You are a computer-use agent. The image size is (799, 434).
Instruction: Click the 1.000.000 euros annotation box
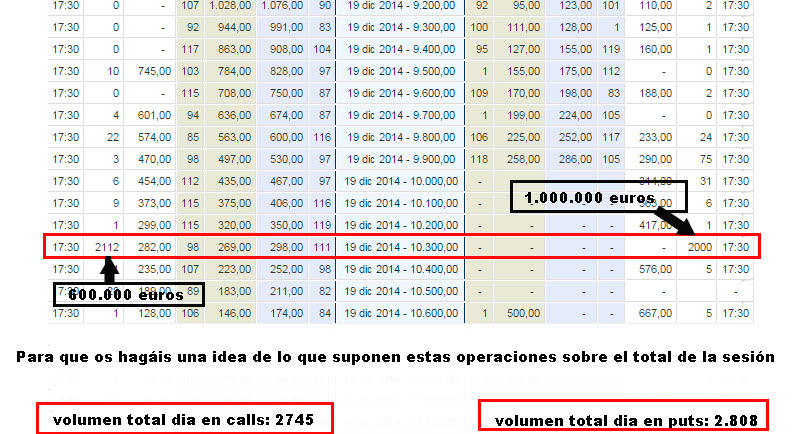pos(586,198)
